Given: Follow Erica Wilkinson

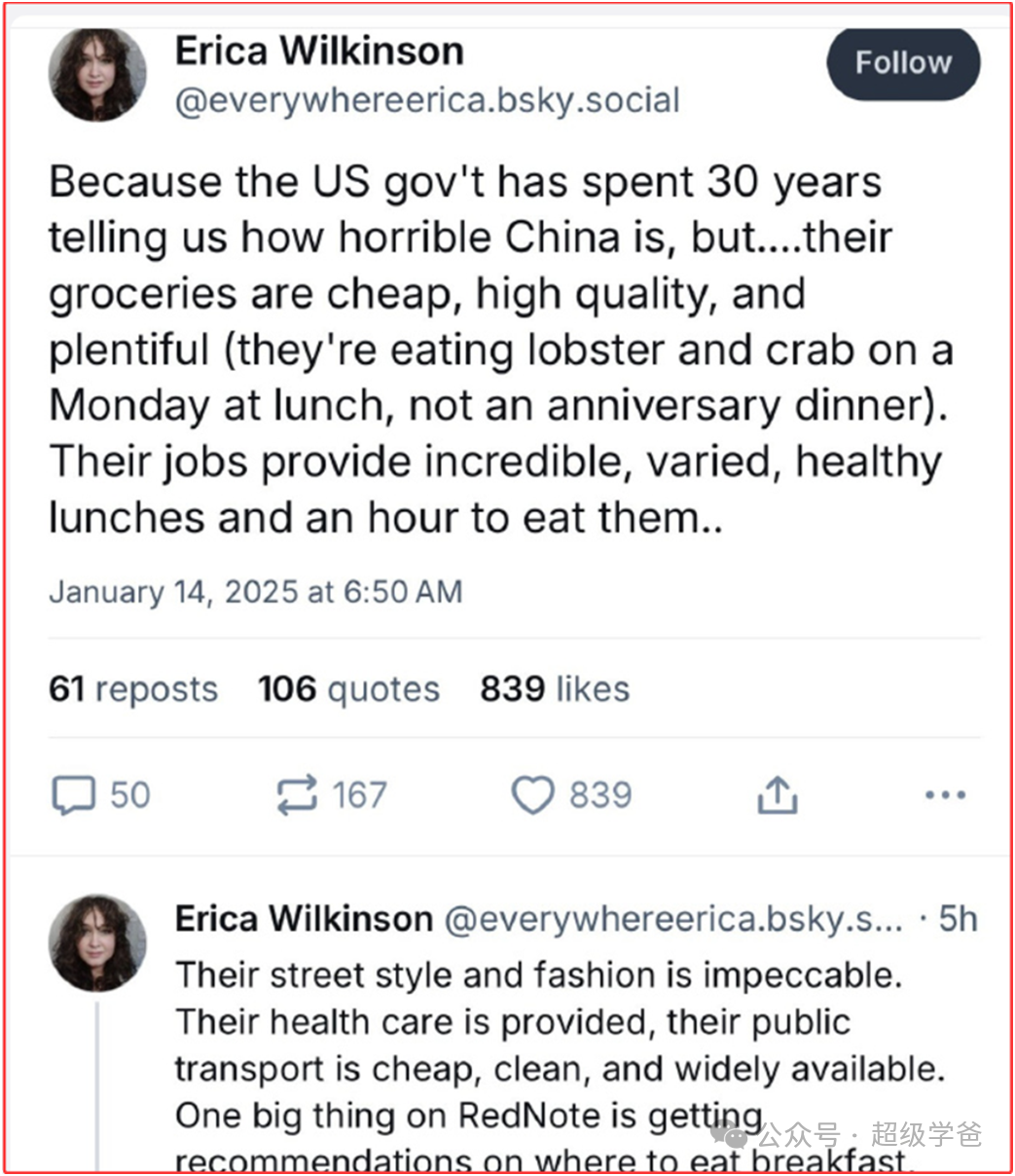Looking at the screenshot, I should [902, 63].
